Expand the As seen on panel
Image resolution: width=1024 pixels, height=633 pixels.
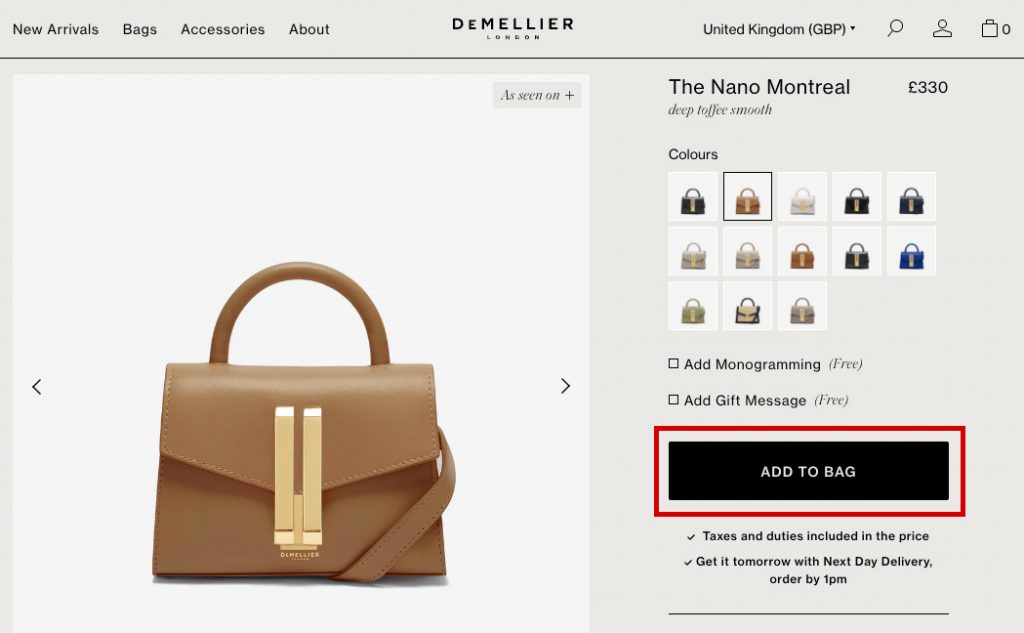[537, 95]
